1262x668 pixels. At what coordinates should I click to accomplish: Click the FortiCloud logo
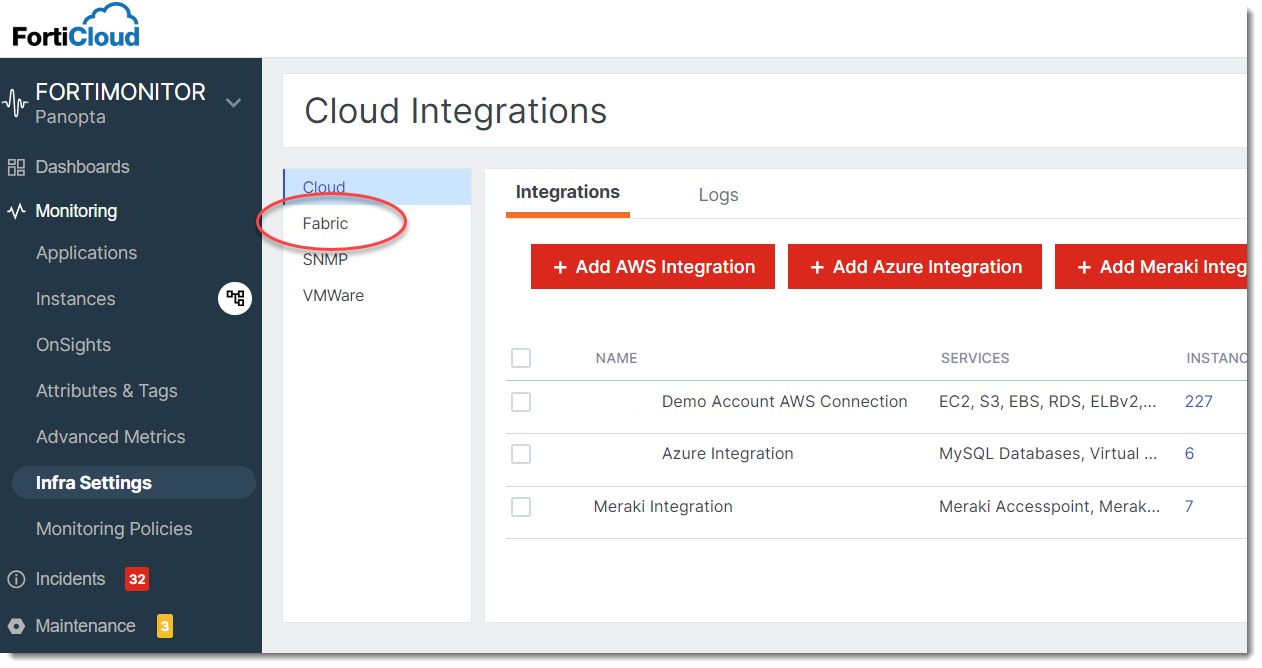76,27
